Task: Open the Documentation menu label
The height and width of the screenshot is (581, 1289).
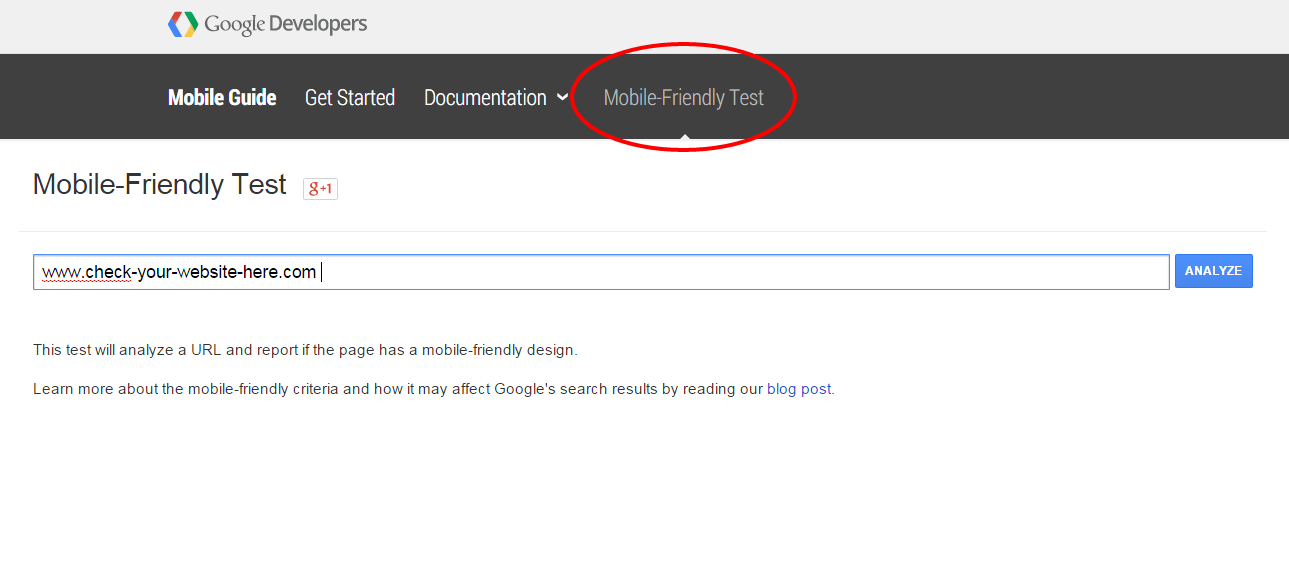Action: (x=485, y=97)
